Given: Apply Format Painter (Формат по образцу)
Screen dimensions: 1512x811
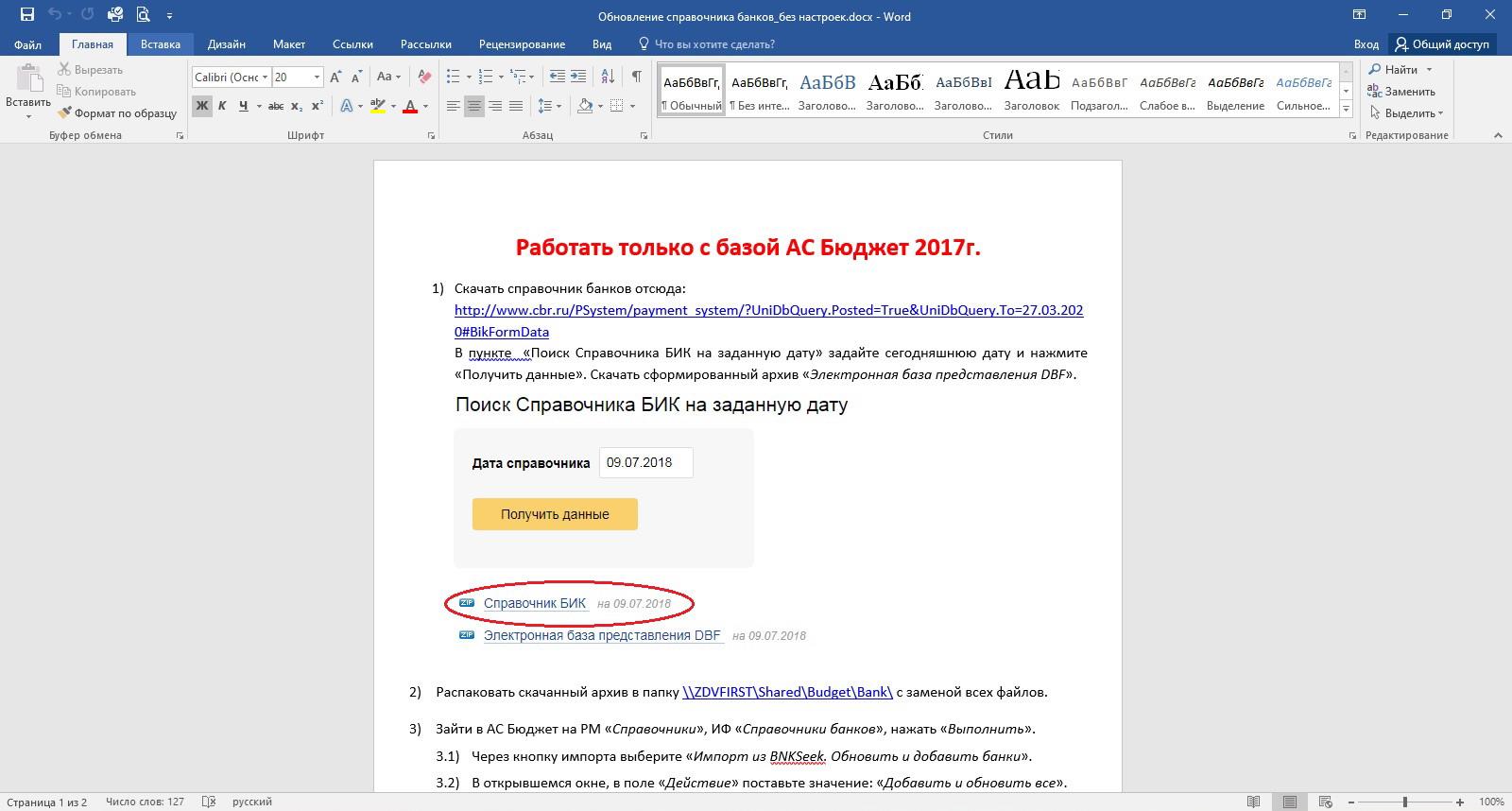Looking at the screenshot, I should click(117, 113).
